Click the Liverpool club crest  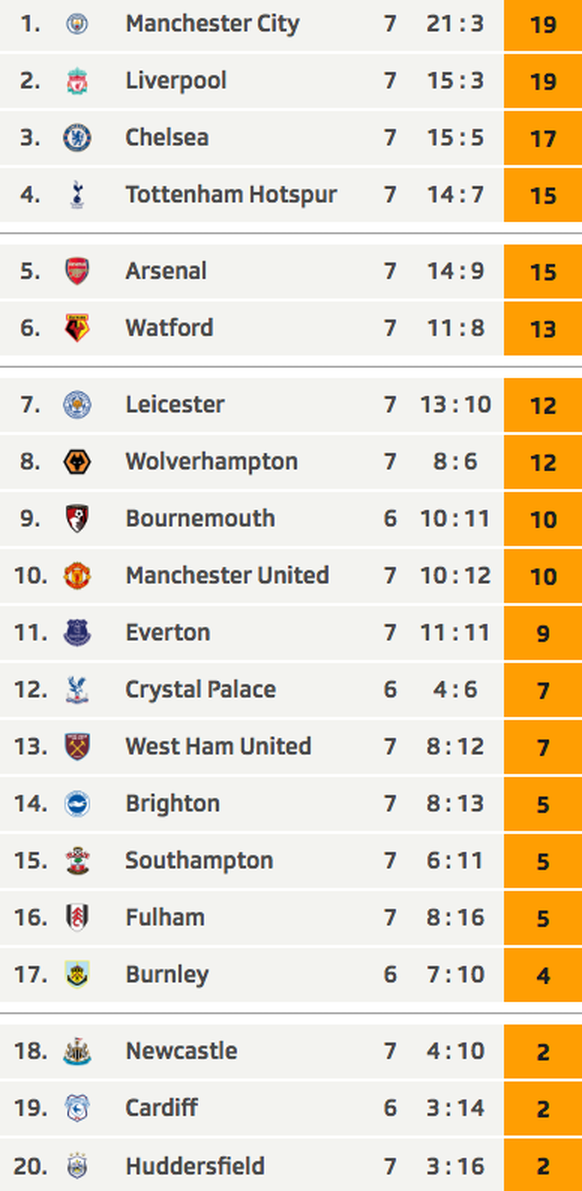tap(77, 81)
